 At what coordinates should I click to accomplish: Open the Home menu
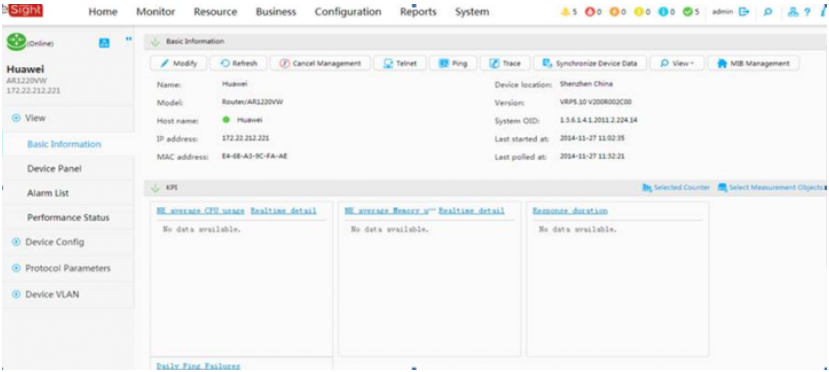[103, 12]
